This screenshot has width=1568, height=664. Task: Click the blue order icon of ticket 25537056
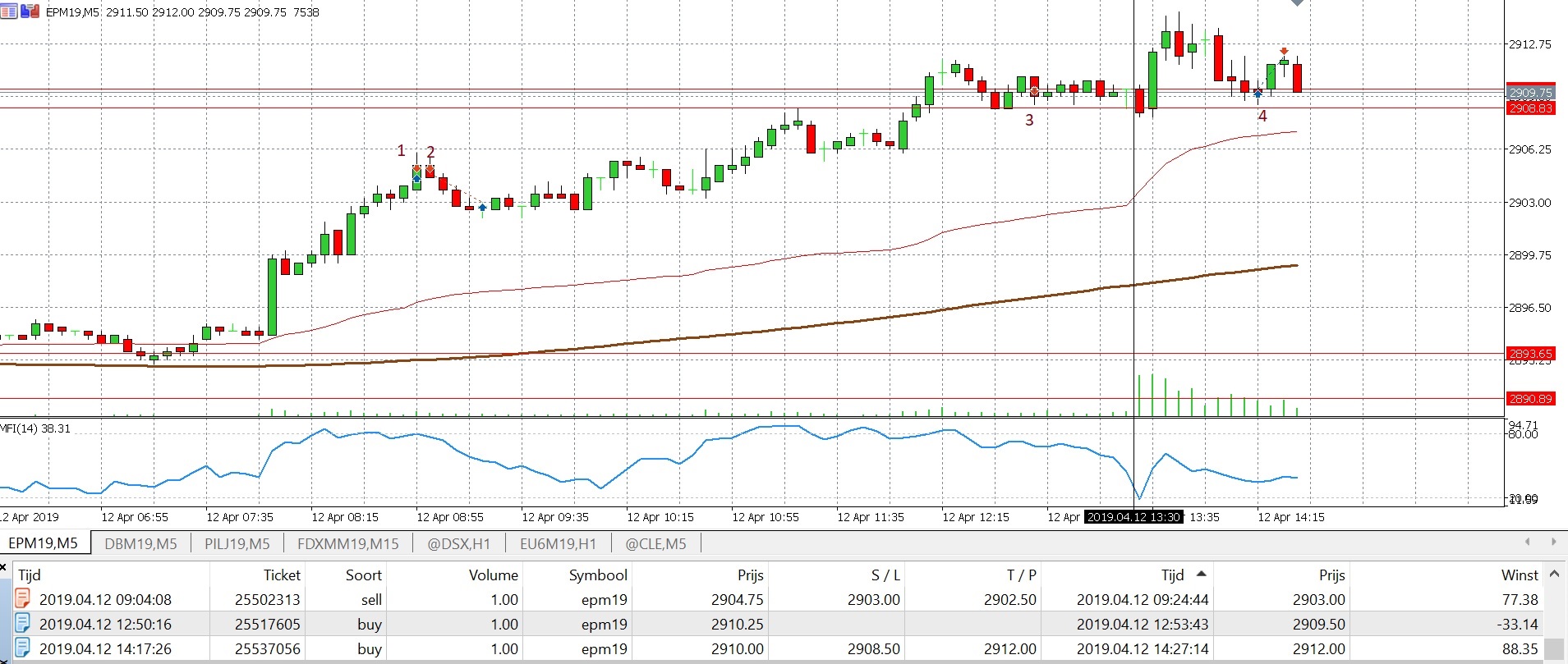click(x=23, y=648)
